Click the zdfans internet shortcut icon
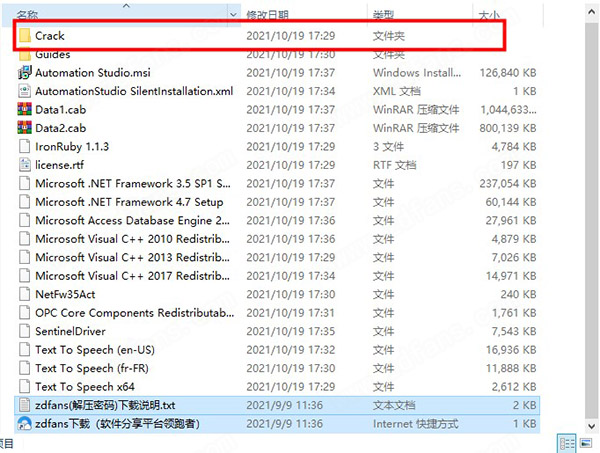Viewport: 600px width, 453px height. (25, 424)
